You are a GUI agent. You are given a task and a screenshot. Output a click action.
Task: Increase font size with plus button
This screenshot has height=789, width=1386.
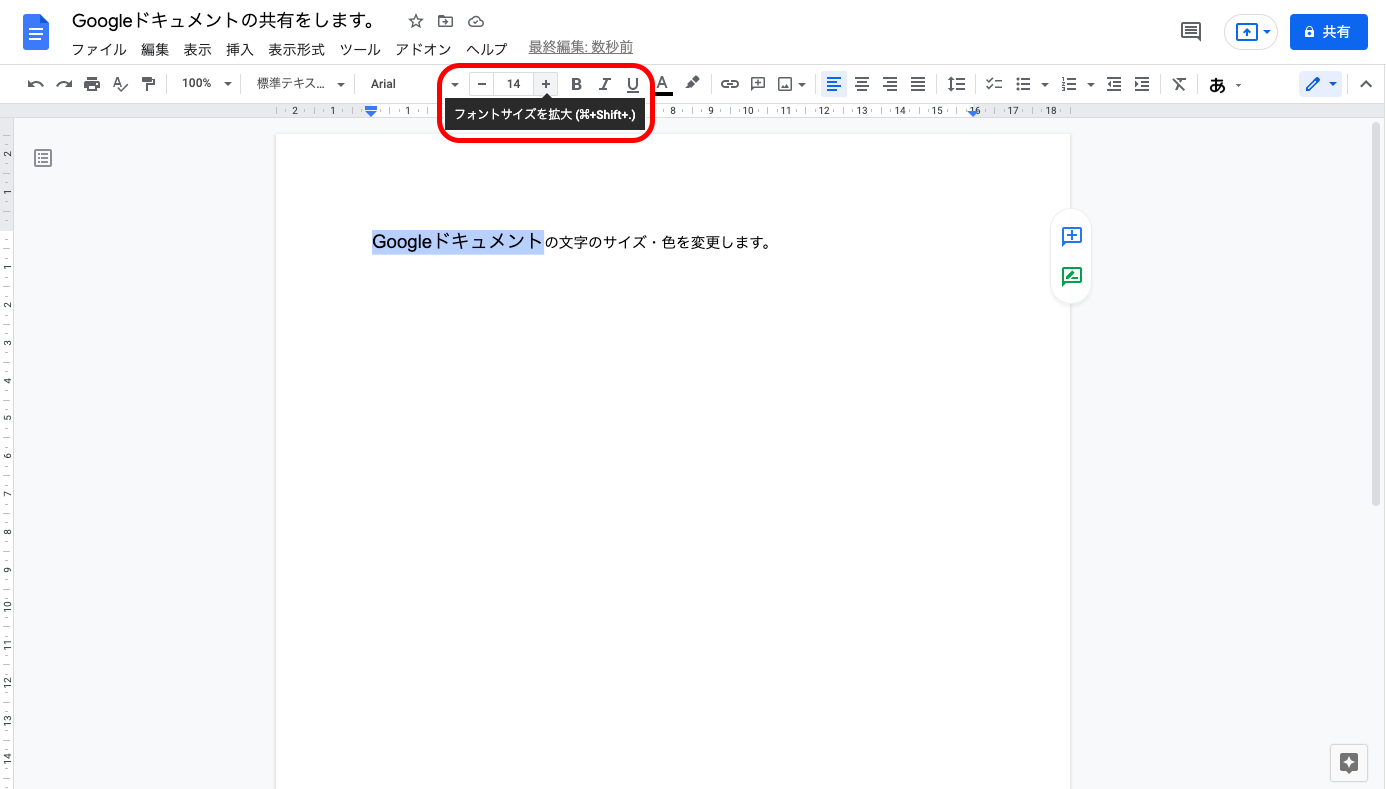(545, 84)
